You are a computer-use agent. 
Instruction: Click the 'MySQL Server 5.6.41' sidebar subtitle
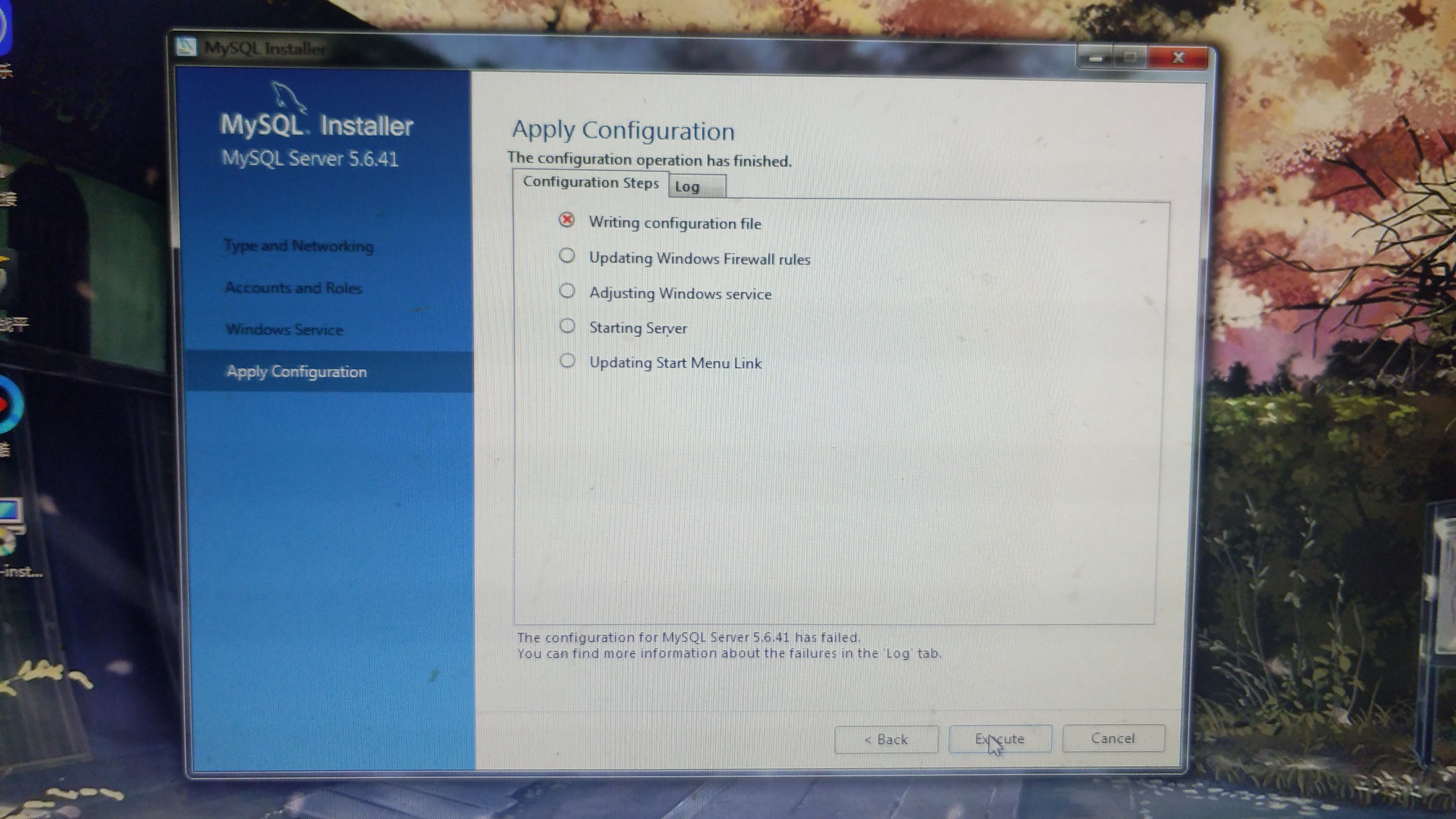310,158
